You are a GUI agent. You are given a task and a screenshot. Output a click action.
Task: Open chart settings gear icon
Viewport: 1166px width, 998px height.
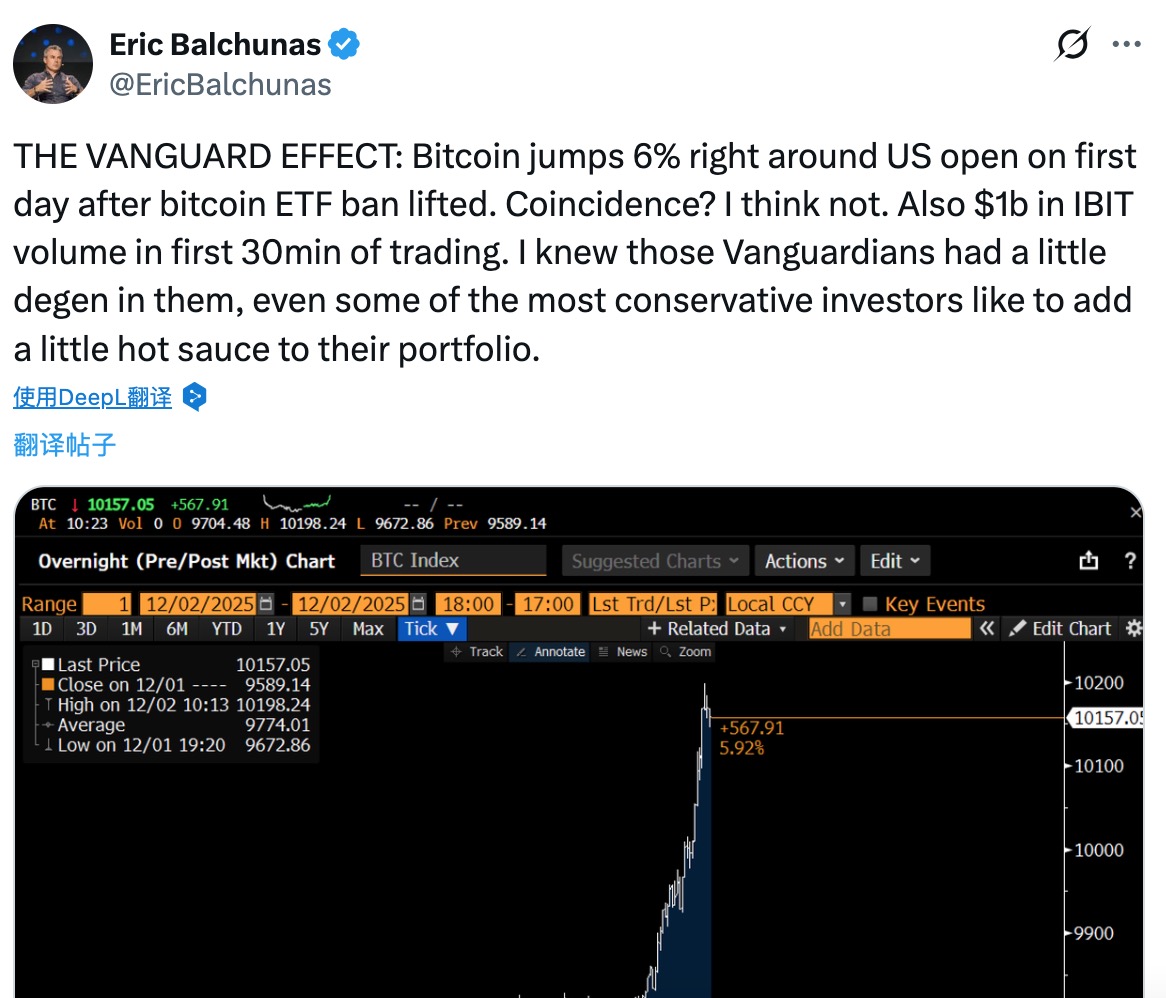1134,629
